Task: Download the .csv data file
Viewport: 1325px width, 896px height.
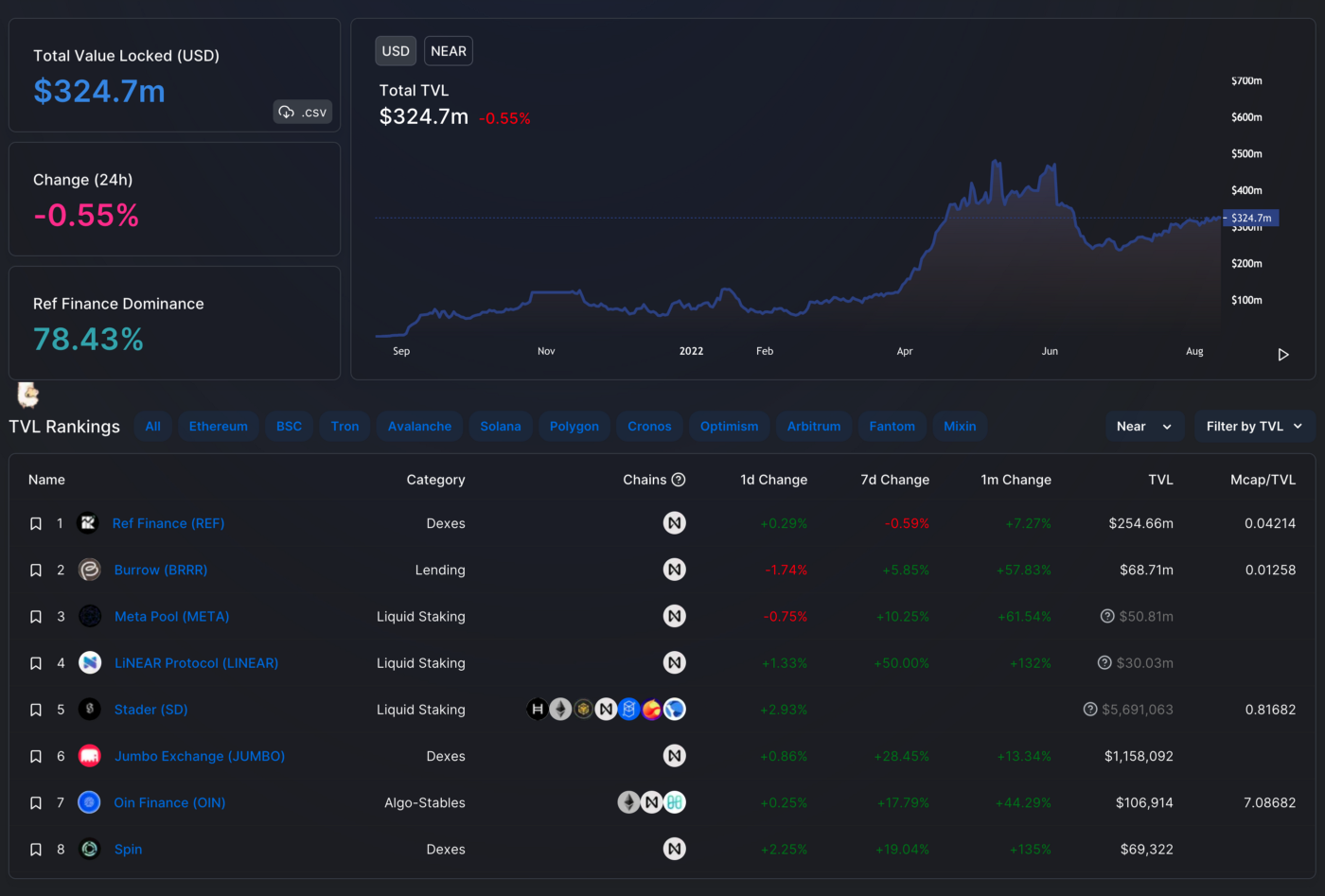Action: coord(303,112)
